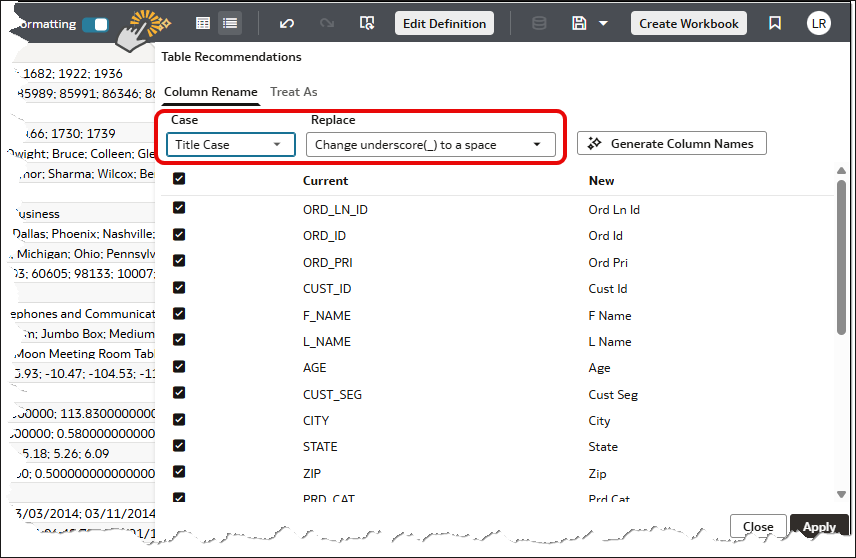
Task: Click the Edit Definition button
Action: click(444, 23)
